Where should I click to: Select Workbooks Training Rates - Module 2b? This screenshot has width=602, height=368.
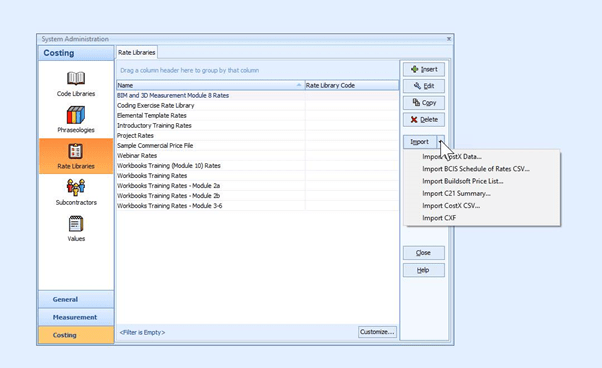pyautogui.click(x=257, y=196)
